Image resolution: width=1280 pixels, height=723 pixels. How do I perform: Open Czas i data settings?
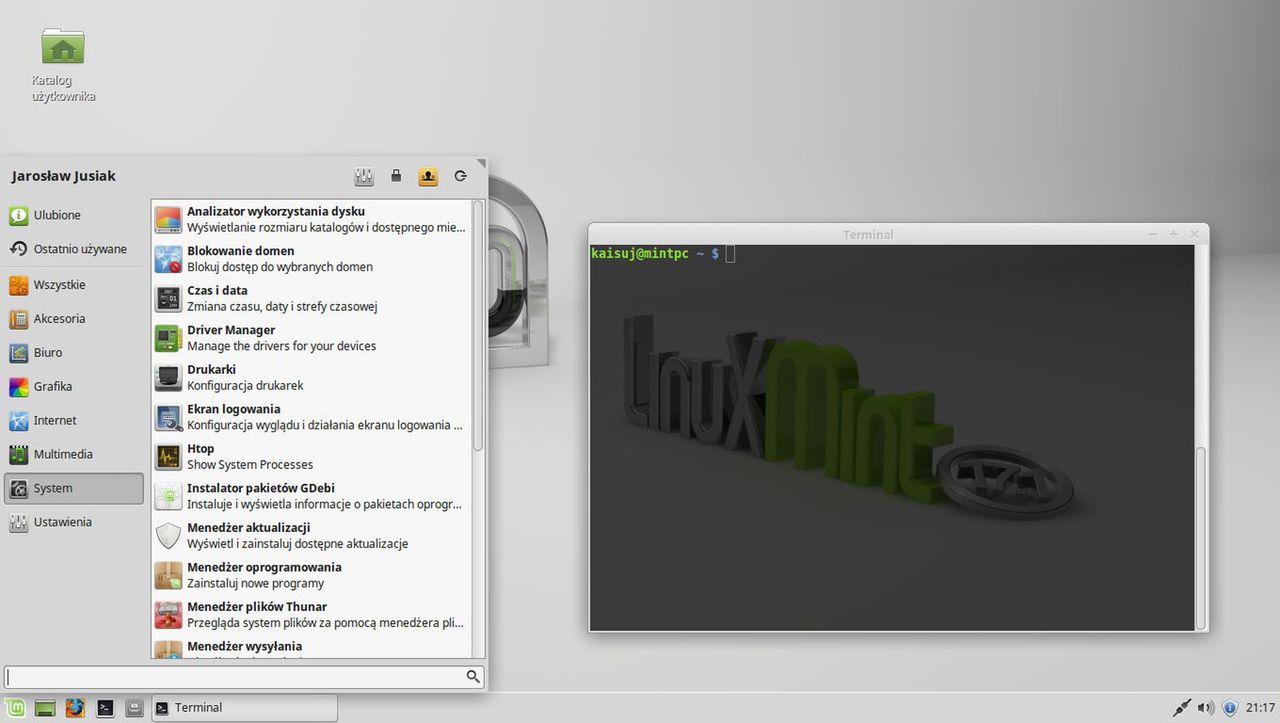pos(311,298)
